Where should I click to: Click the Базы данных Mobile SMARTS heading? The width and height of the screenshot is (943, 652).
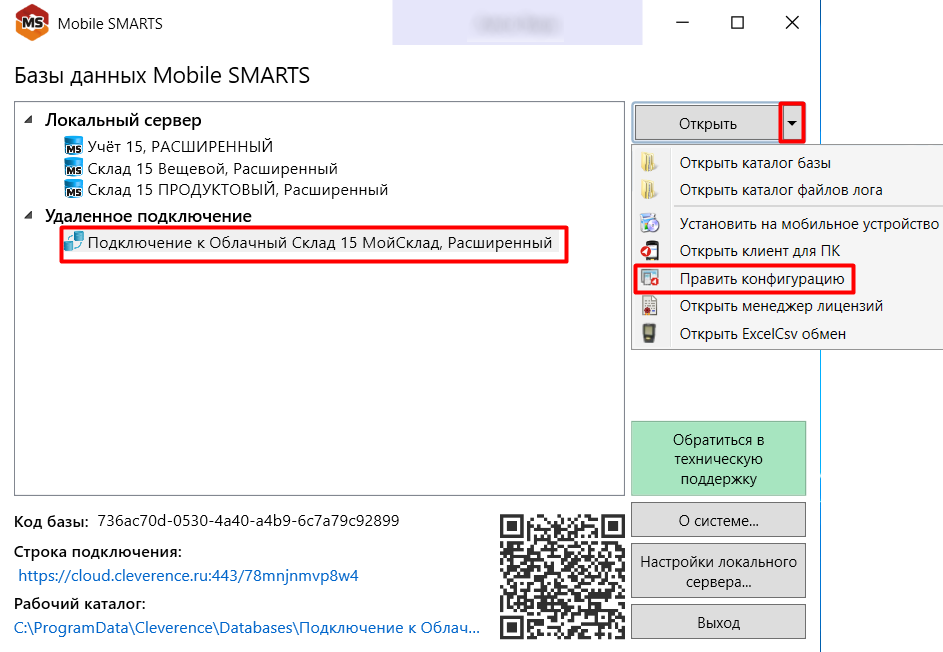click(162, 75)
